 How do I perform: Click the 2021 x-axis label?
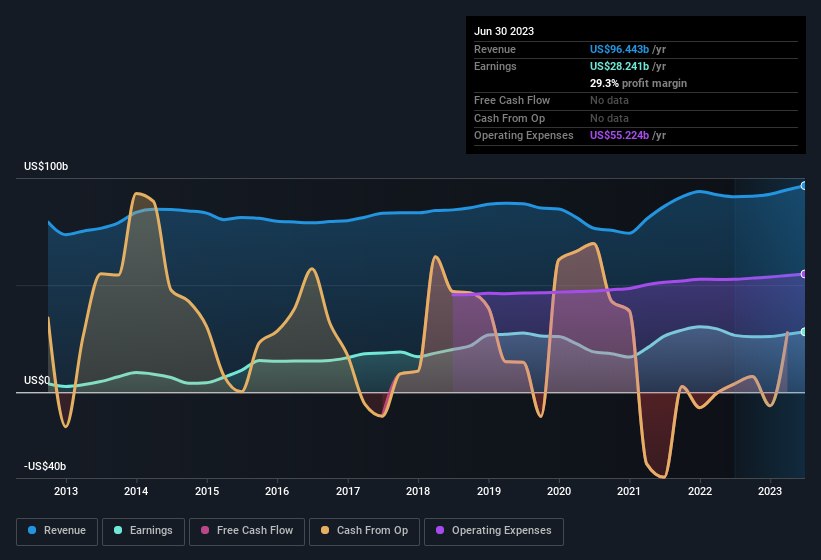(x=629, y=491)
